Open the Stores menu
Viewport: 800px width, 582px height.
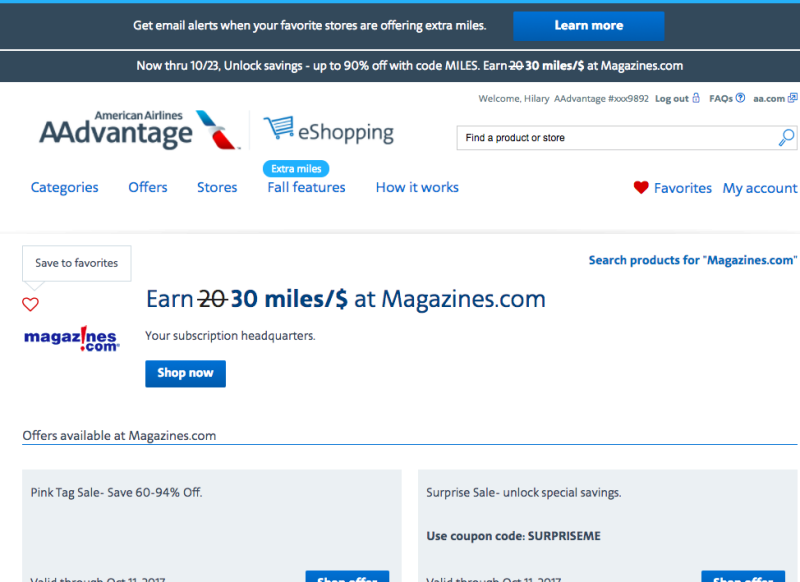[x=217, y=187]
